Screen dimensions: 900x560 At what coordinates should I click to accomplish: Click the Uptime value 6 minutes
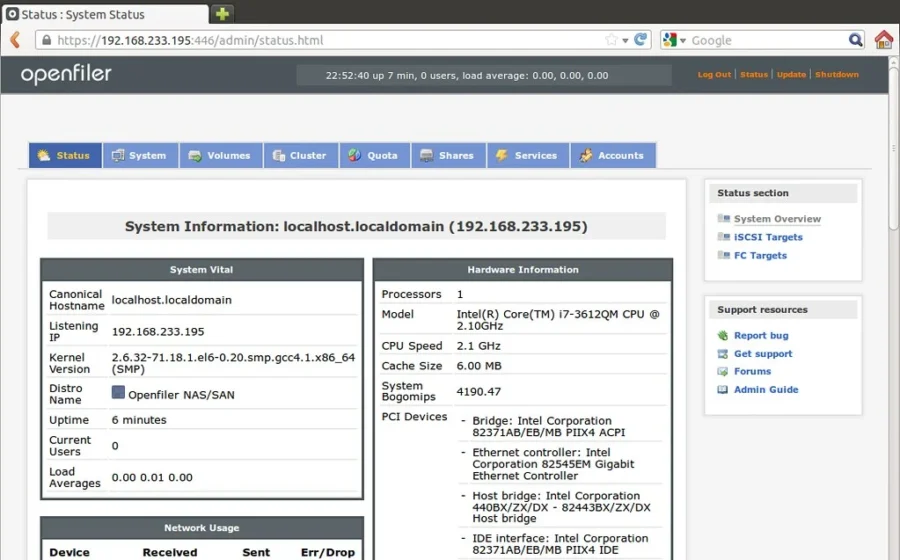click(139, 420)
